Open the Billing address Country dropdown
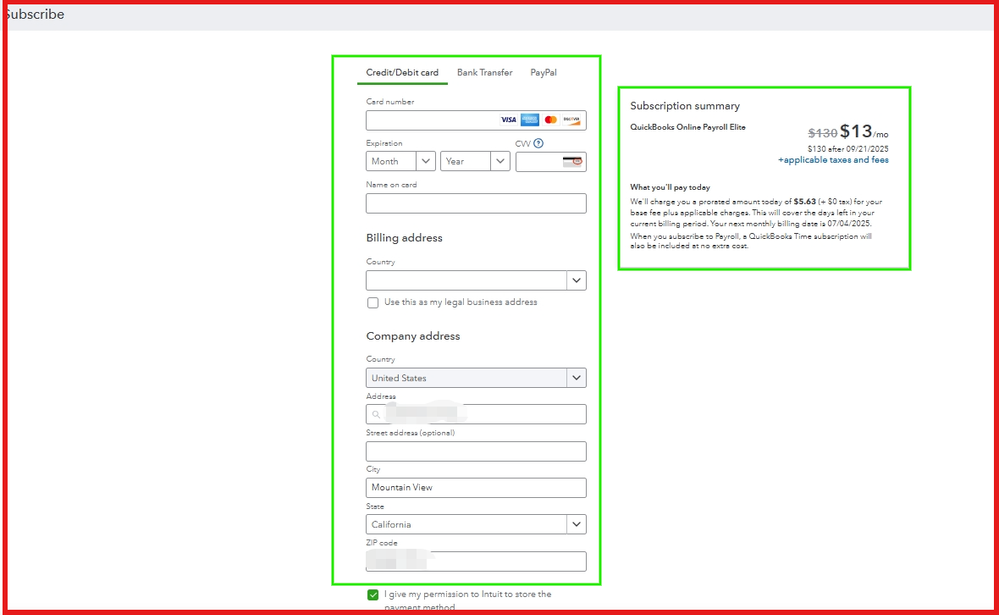The height and width of the screenshot is (615, 999). pos(476,280)
